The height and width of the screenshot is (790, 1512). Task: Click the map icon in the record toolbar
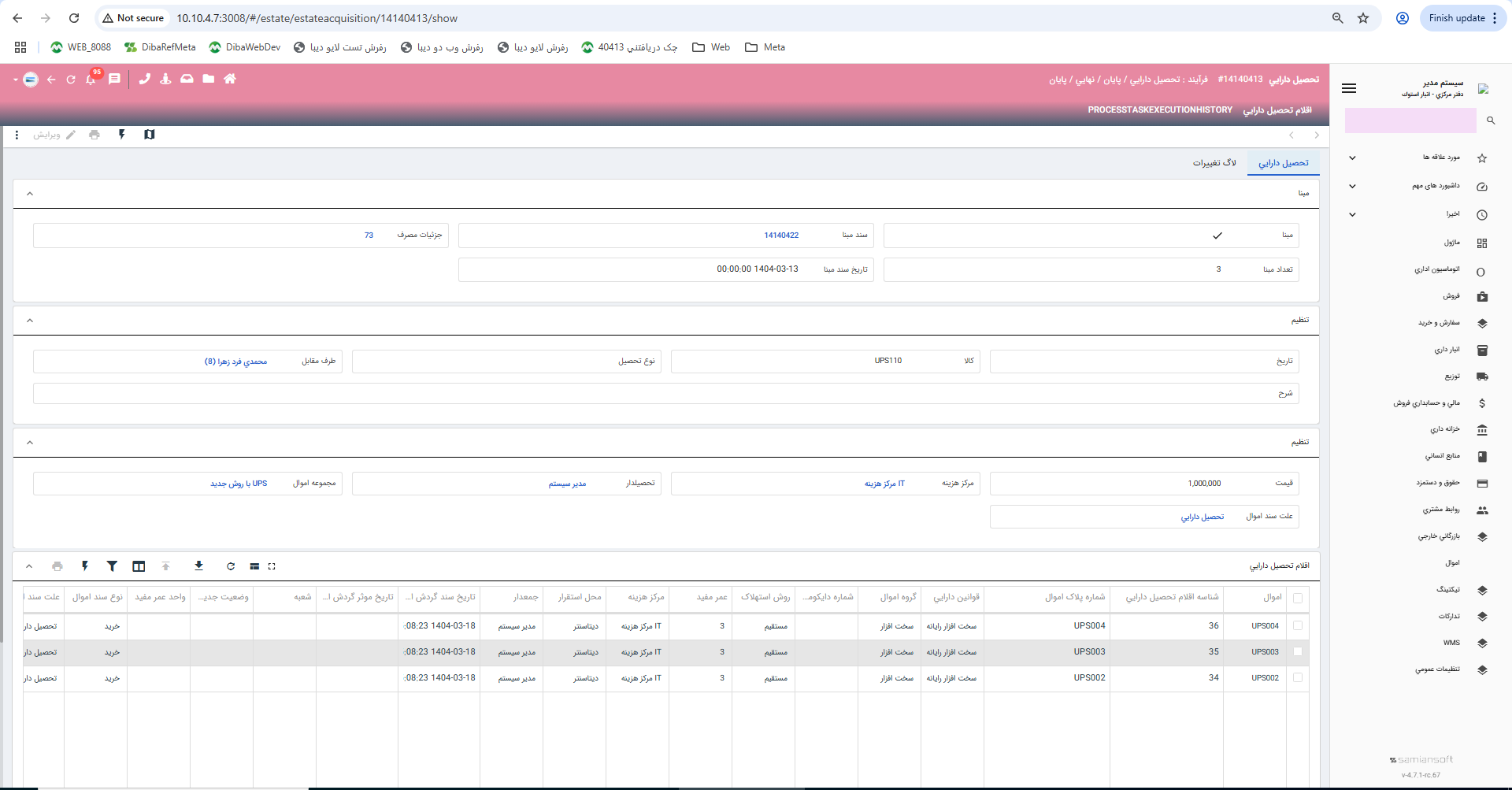150,135
